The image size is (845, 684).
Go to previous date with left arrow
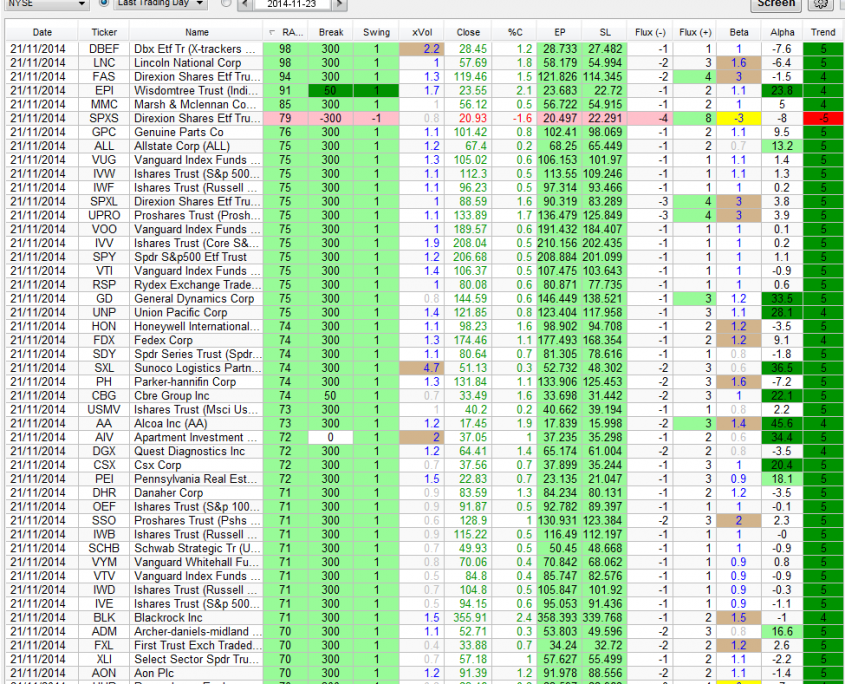[x=247, y=4]
